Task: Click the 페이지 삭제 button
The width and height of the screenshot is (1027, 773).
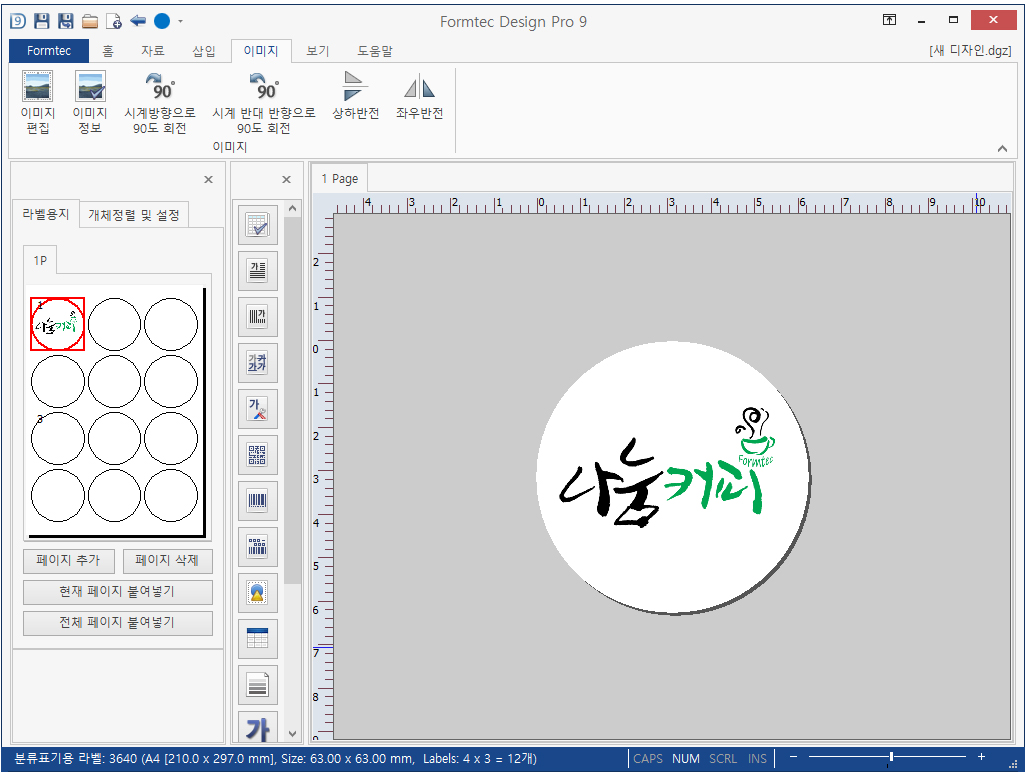Action: pyautogui.click(x=167, y=560)
